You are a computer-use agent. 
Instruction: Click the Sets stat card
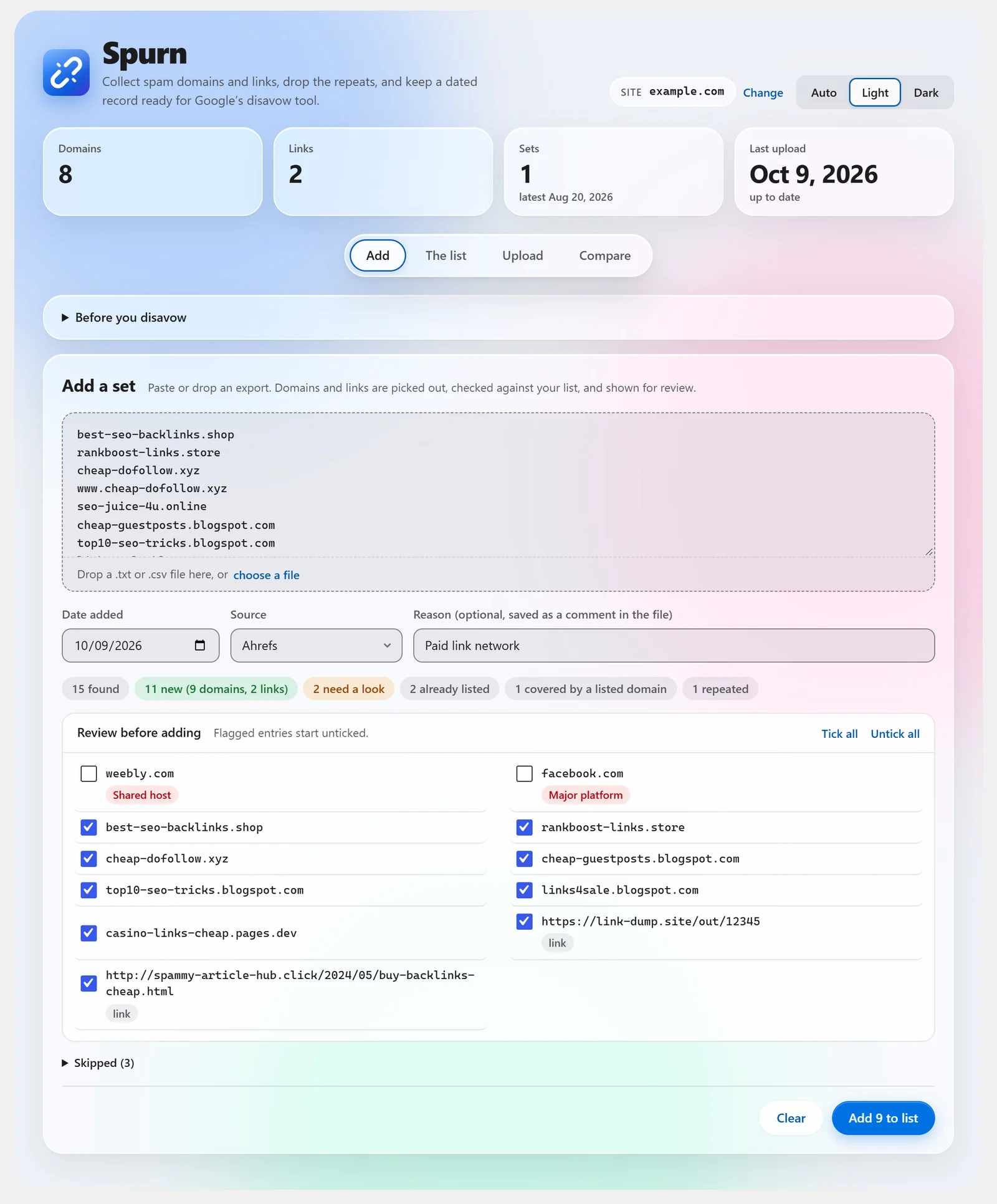(x=613, y=172)
